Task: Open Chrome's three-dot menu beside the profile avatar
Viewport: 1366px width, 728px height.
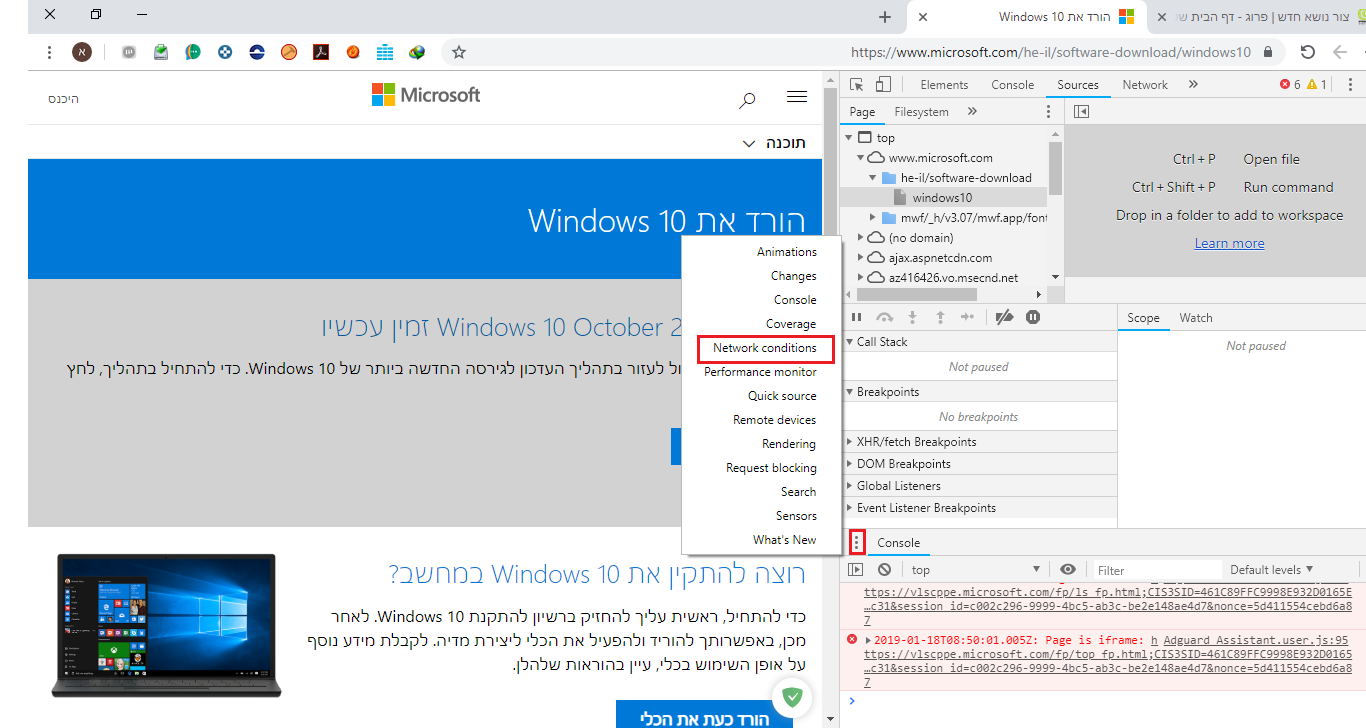Action: pos(50,52)
